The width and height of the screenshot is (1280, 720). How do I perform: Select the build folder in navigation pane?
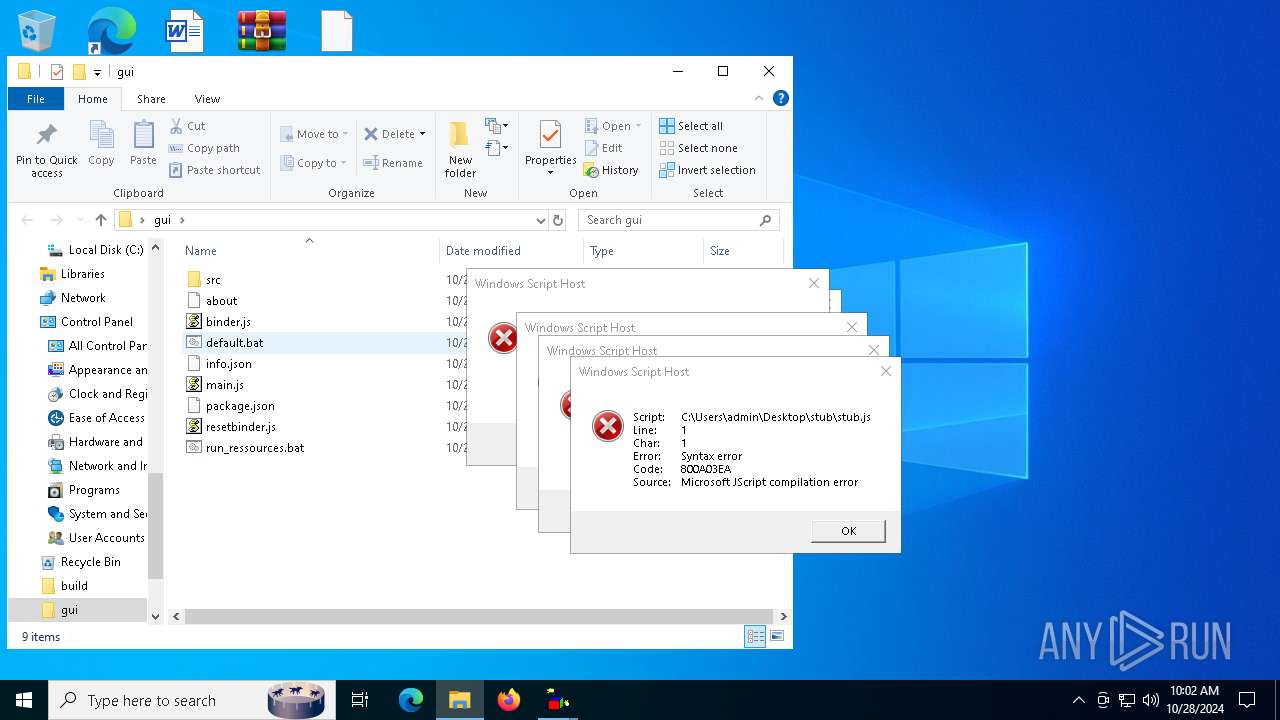[x=74, y=586]
